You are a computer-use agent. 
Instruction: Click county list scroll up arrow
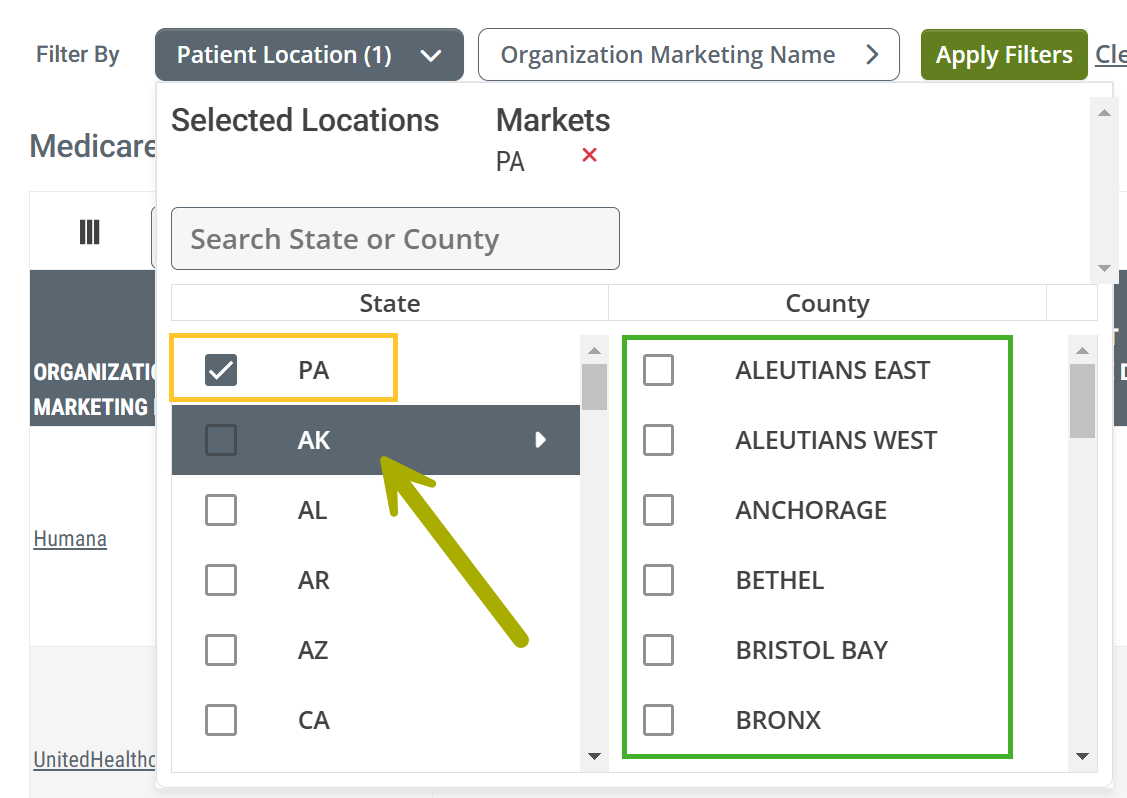click(1082, 351)
